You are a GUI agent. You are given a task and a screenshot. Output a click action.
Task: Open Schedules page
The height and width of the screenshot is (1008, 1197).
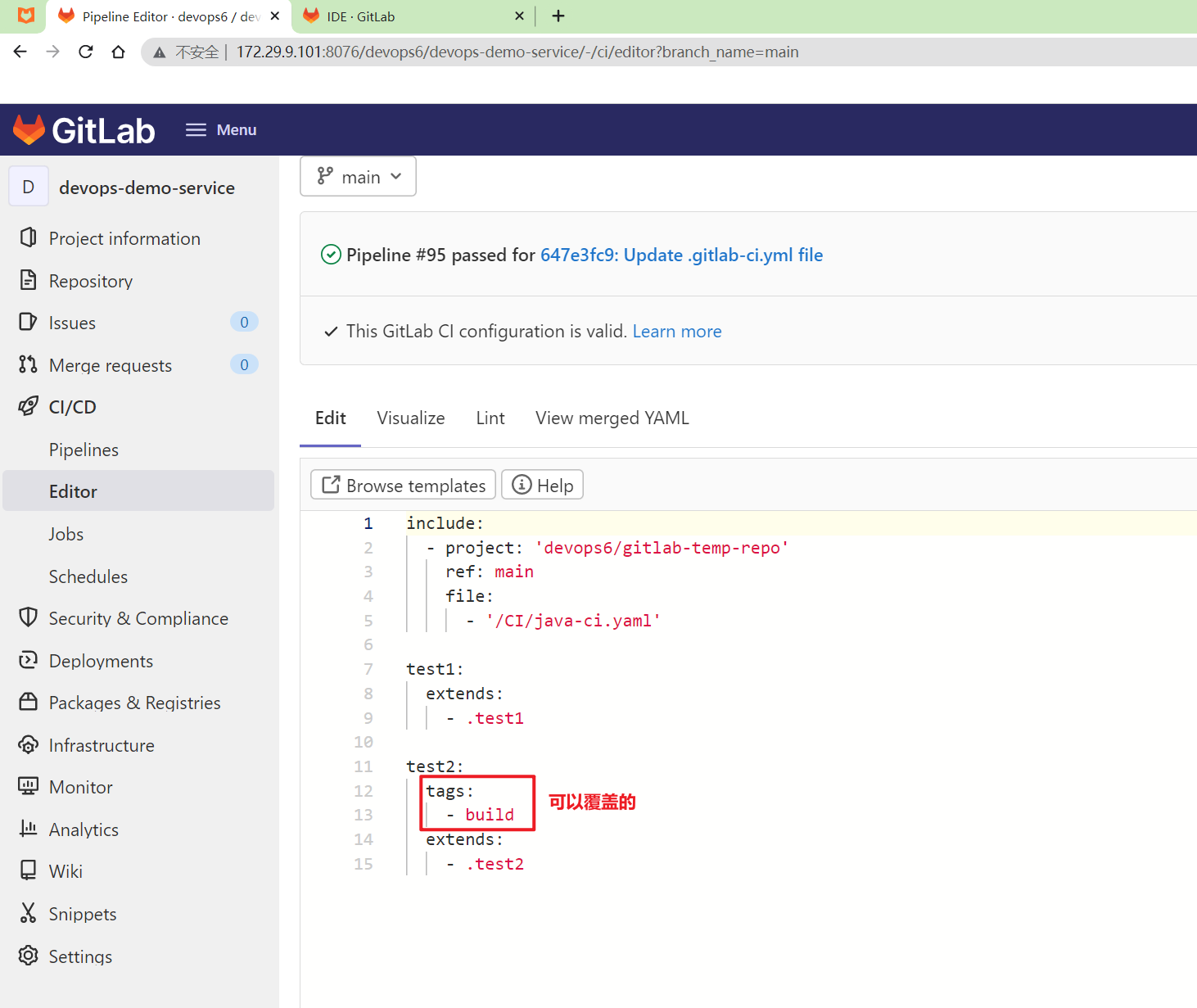88,576
